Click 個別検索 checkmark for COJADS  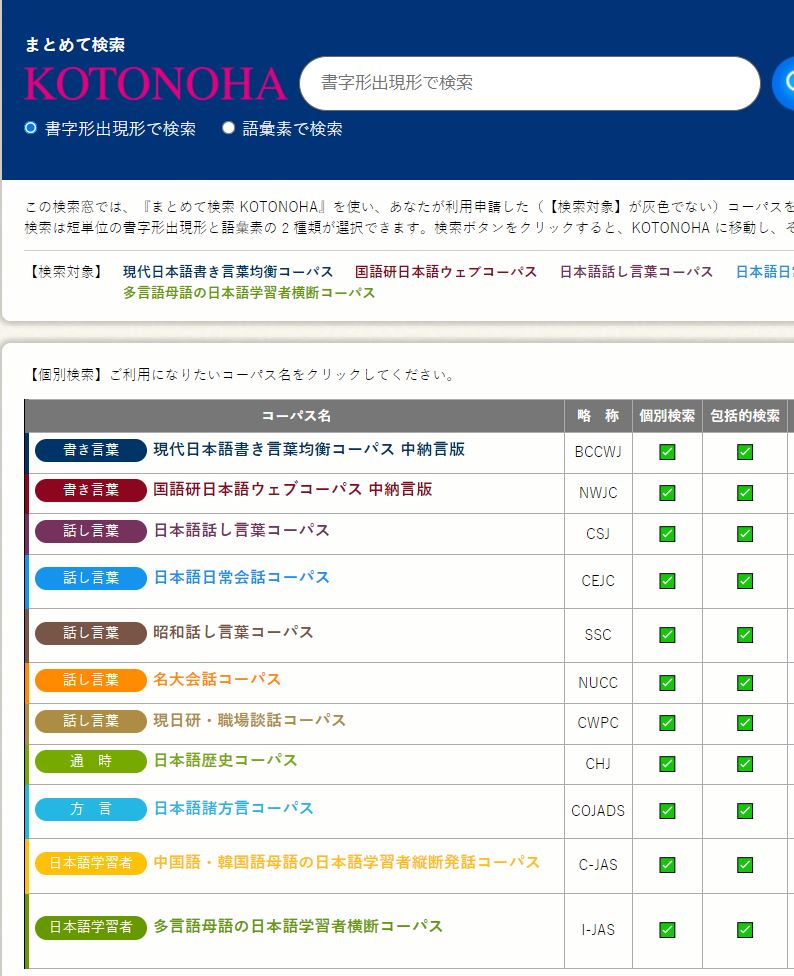(667, 811)
